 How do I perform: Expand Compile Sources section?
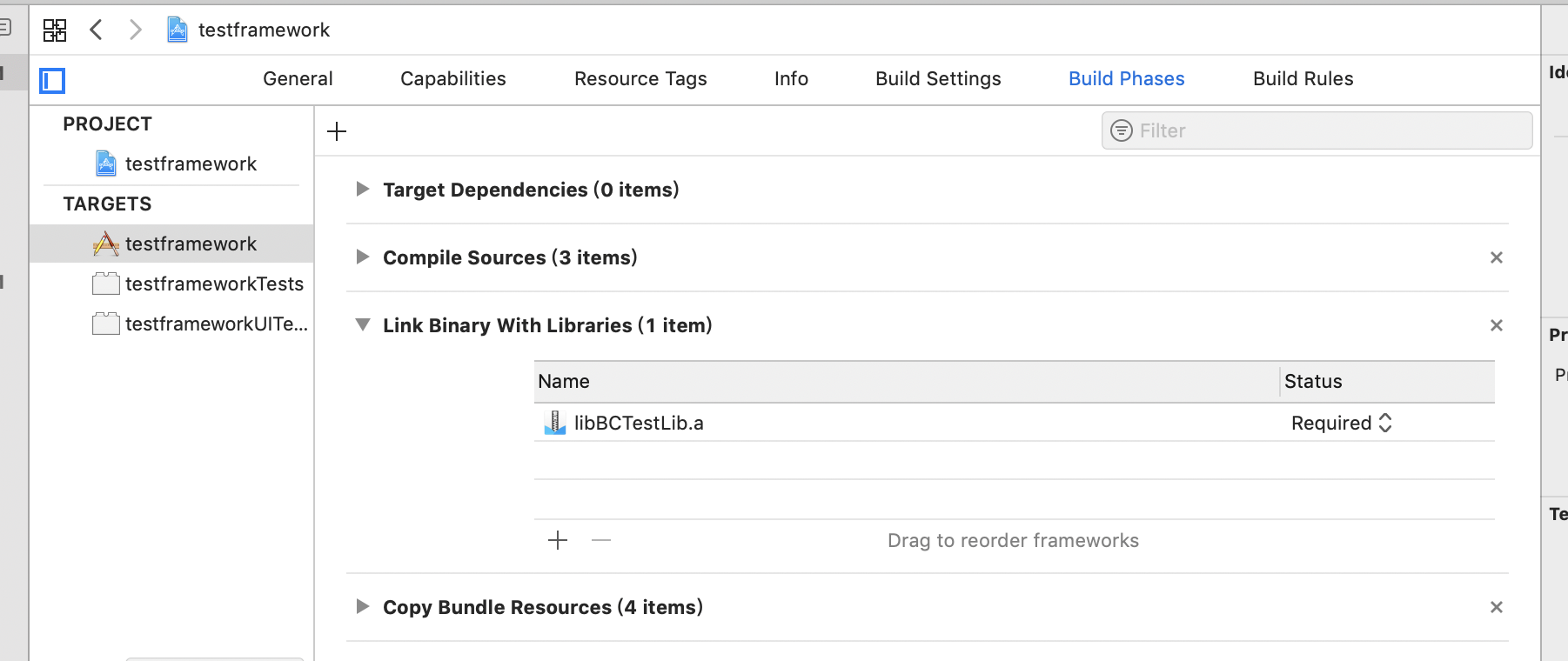point(363,257)
